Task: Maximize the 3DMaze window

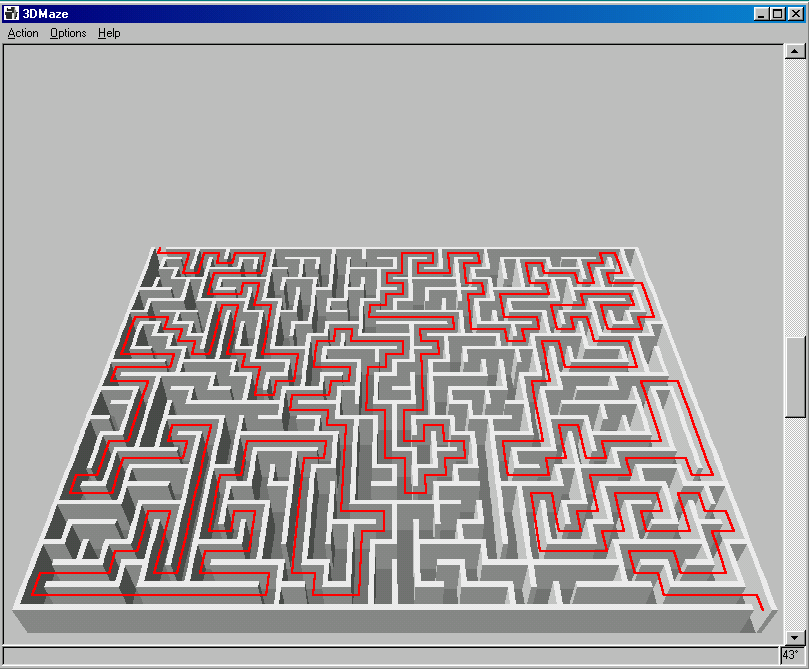Action: click(778, 14)
